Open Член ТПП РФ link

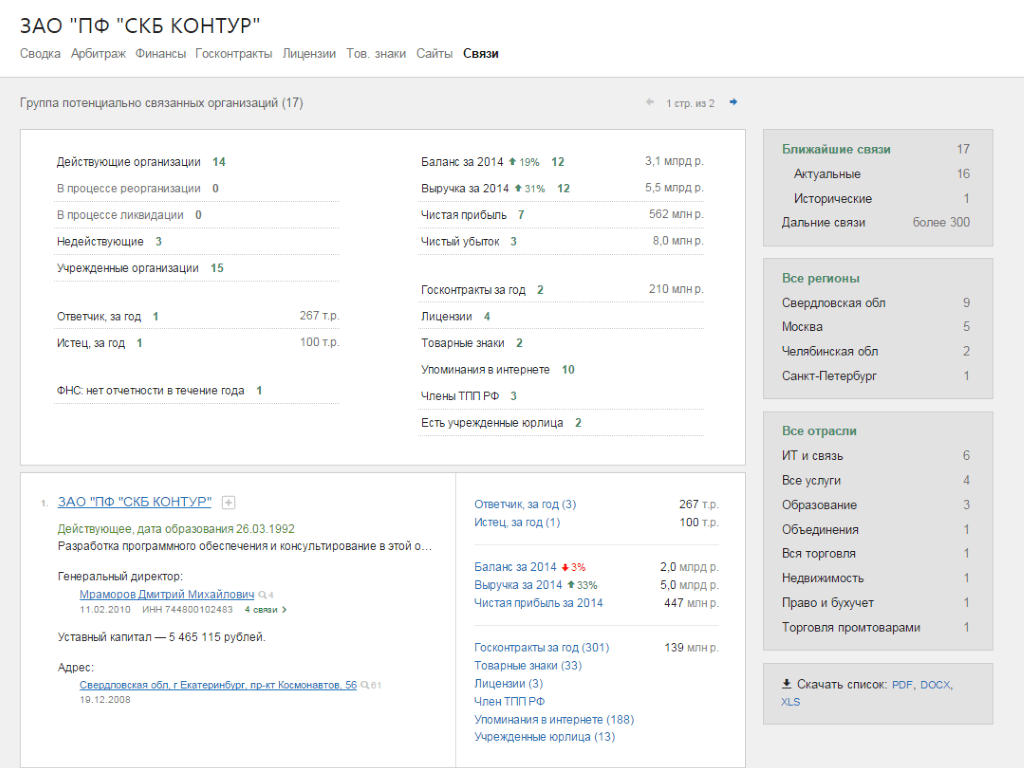(x=509, y=701)
